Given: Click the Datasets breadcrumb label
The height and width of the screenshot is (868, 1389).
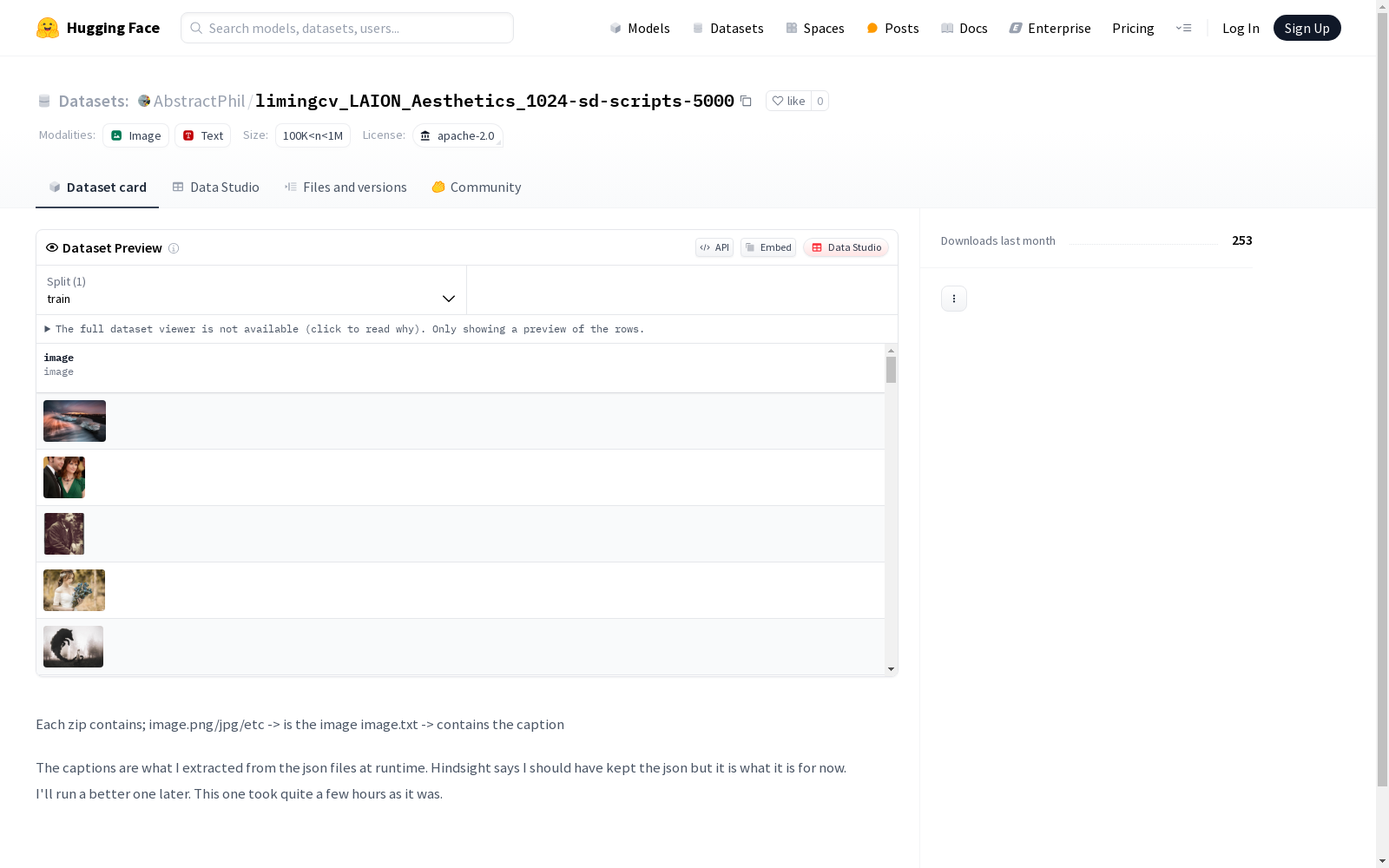Looking at the screenshot, I should (93, 101).
